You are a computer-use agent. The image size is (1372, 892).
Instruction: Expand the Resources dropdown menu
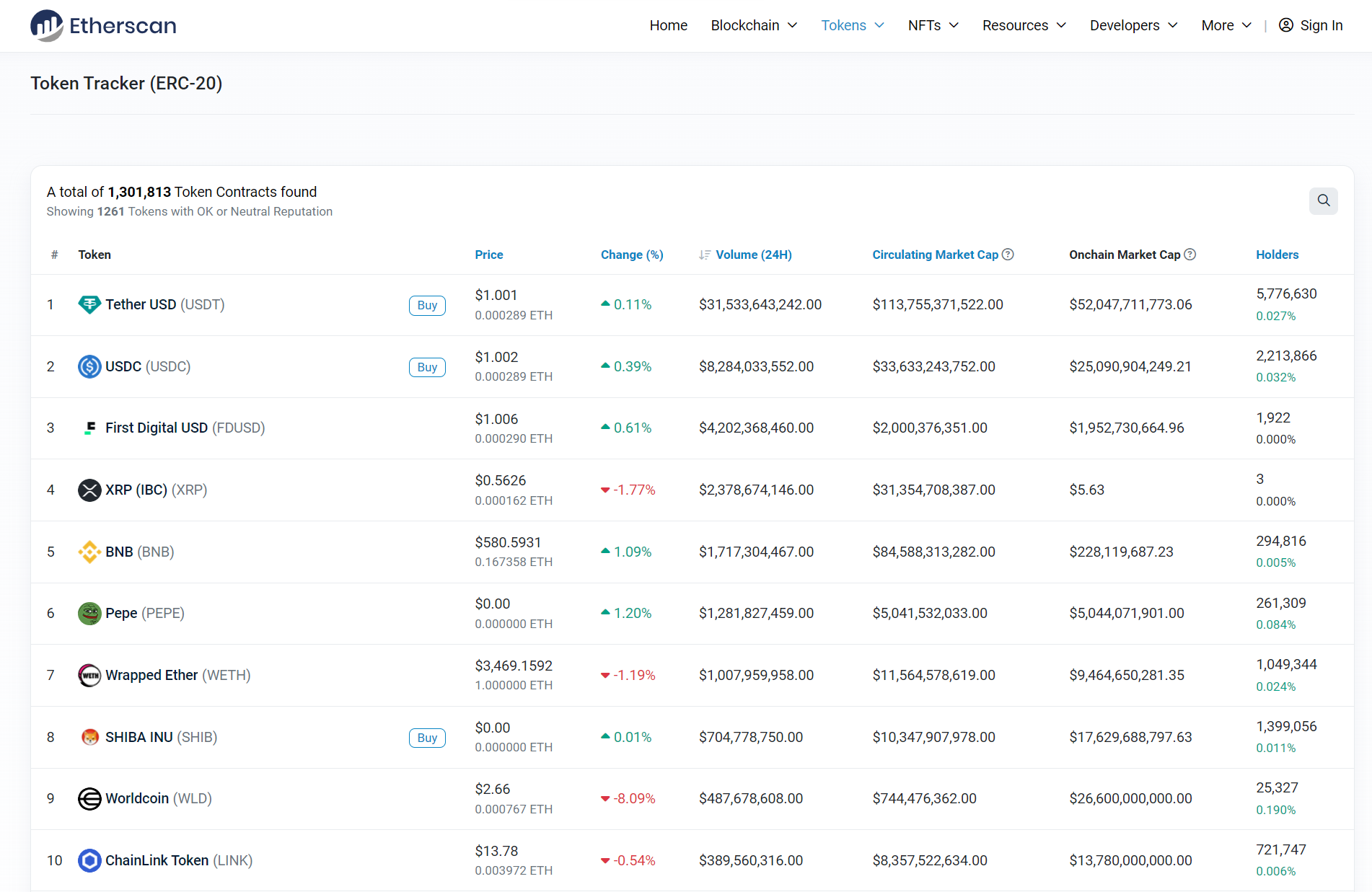coord(1024,25)
